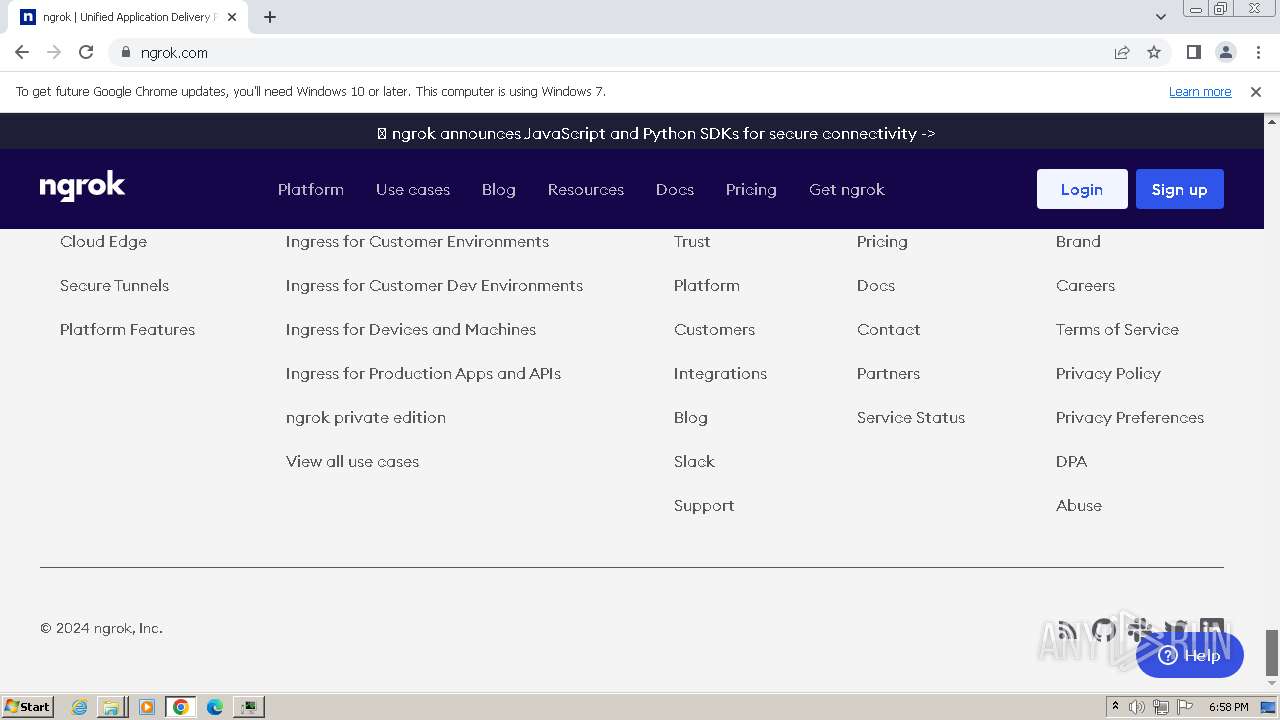This screenshot has height=720, width=1280.
Task: Open Integrations footer link
Action: coord(720,373)
